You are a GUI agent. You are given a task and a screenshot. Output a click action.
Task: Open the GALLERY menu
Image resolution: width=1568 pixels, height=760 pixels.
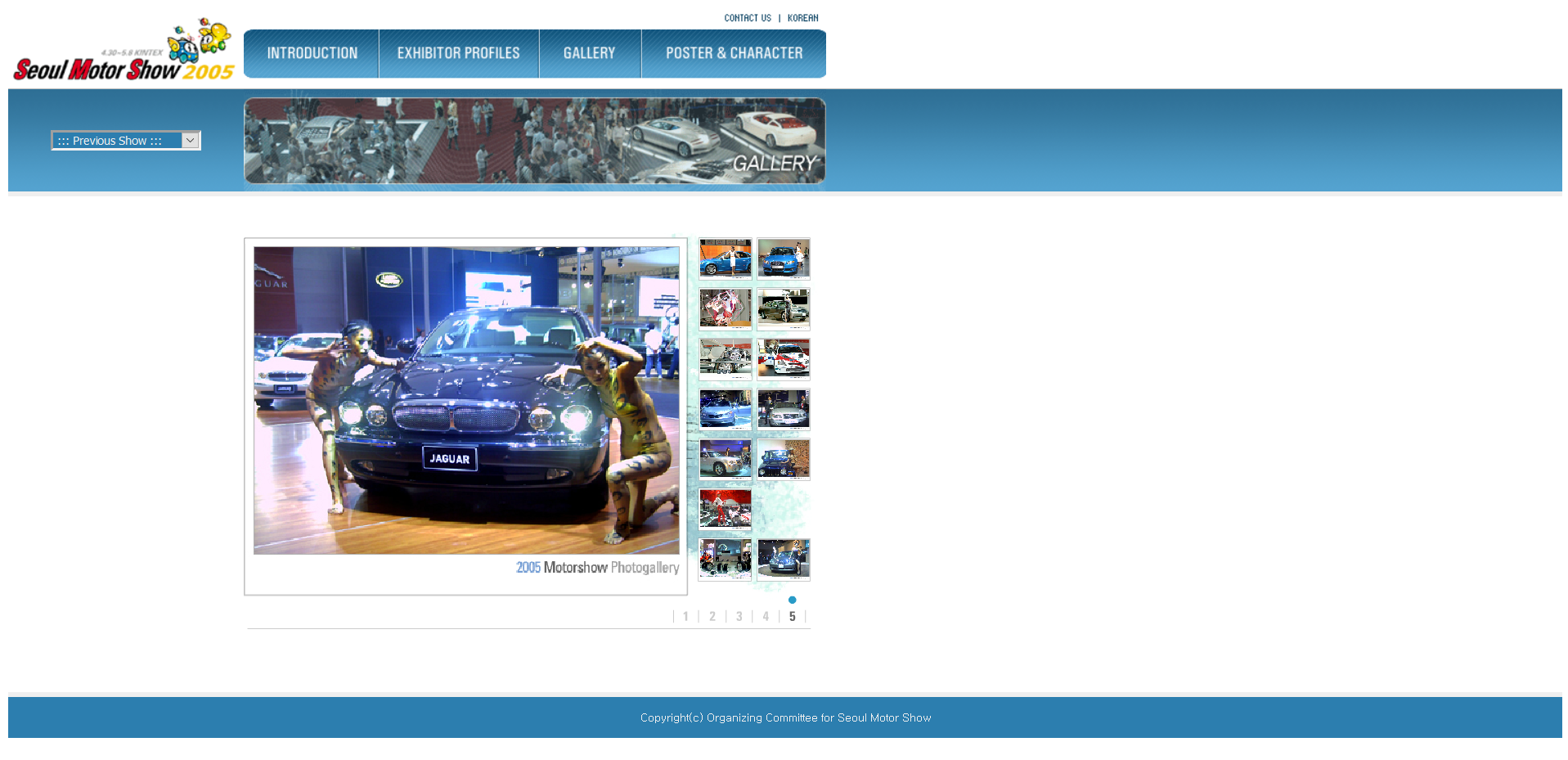(590, 53)
